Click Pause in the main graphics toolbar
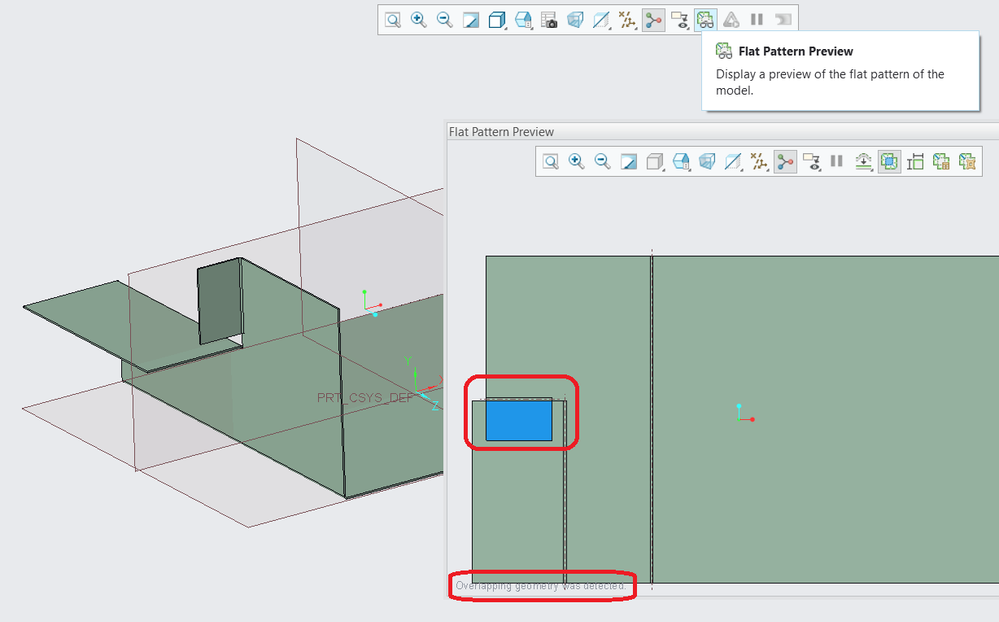The image size is (999, 622). 757,20
